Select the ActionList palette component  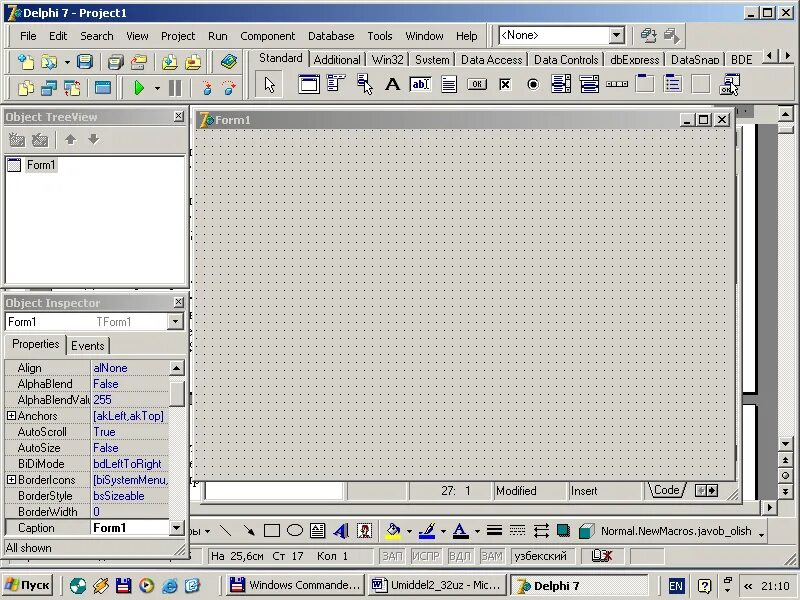tap(729, 84)
